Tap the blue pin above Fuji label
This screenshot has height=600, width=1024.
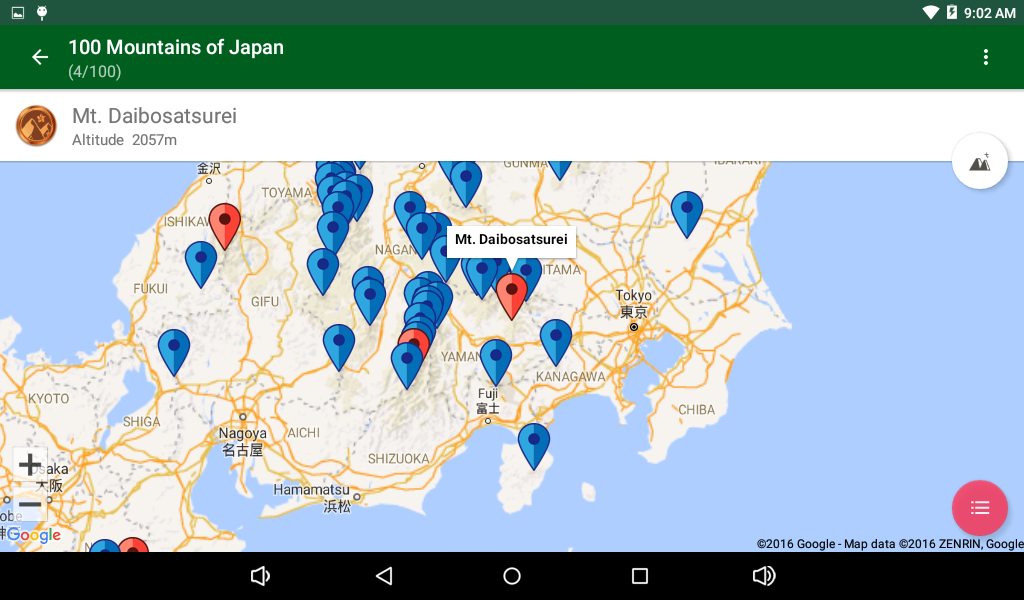tap(496, 360)
